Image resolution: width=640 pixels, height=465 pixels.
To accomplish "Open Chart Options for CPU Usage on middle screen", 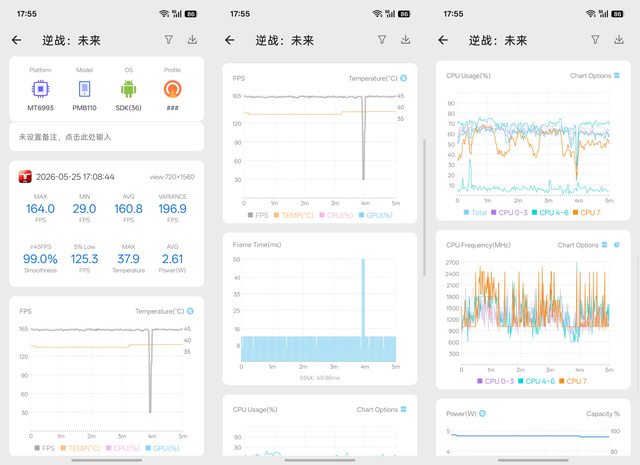I will click(382, 409).
